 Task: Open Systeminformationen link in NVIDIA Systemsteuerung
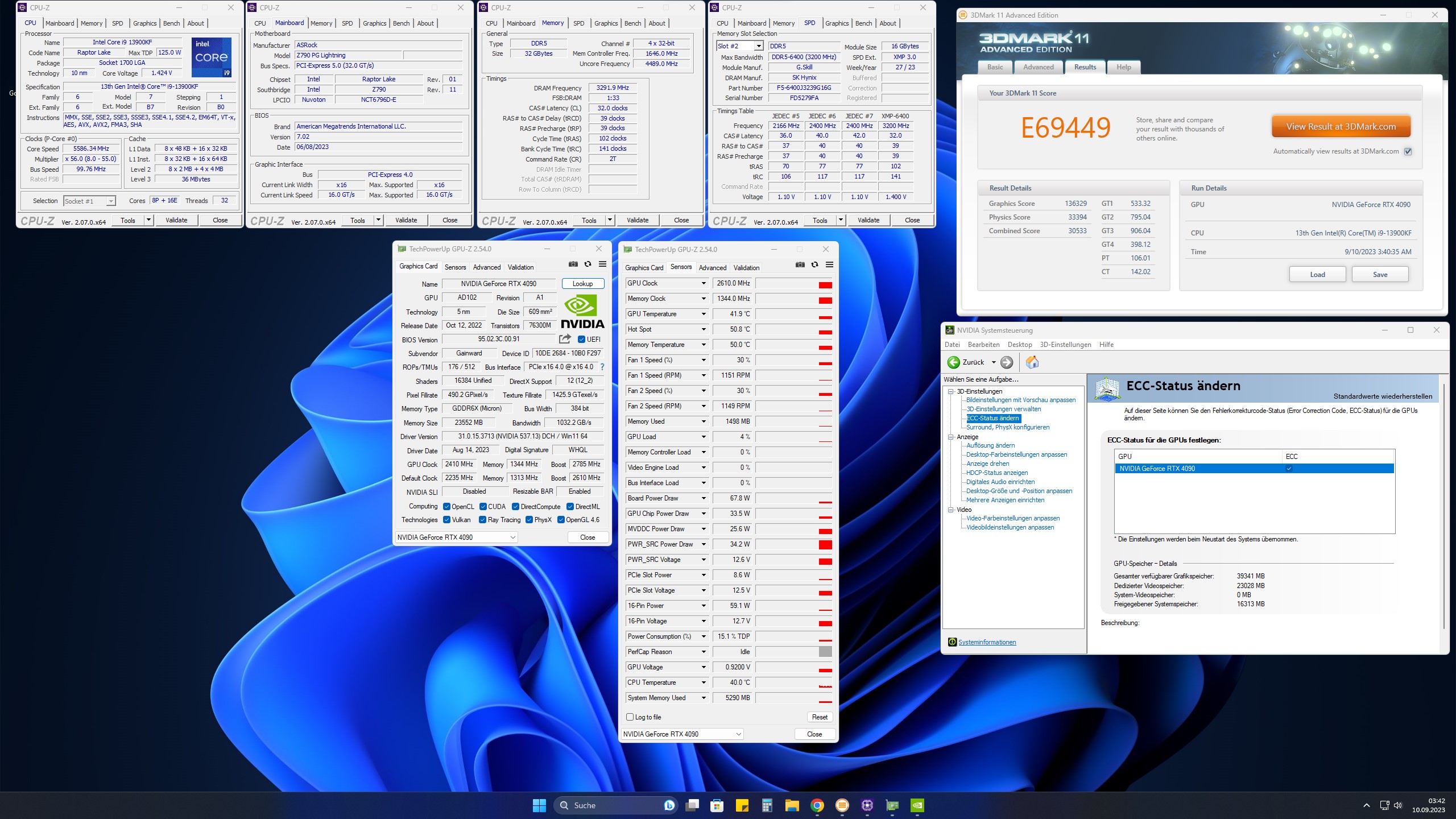pos(987,642)
